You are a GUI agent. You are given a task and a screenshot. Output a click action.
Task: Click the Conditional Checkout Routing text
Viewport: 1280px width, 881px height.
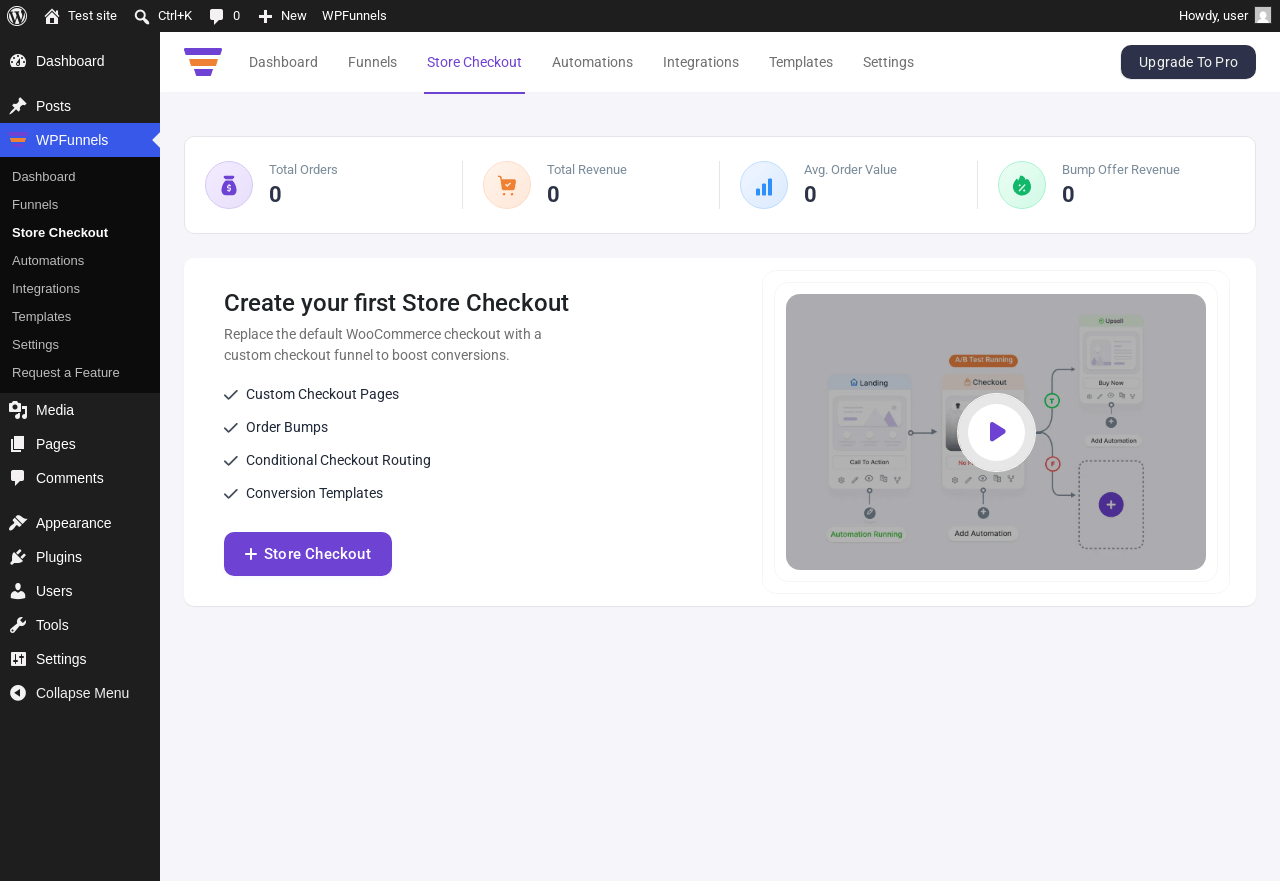pyautogui.click(x=338, y=460)
